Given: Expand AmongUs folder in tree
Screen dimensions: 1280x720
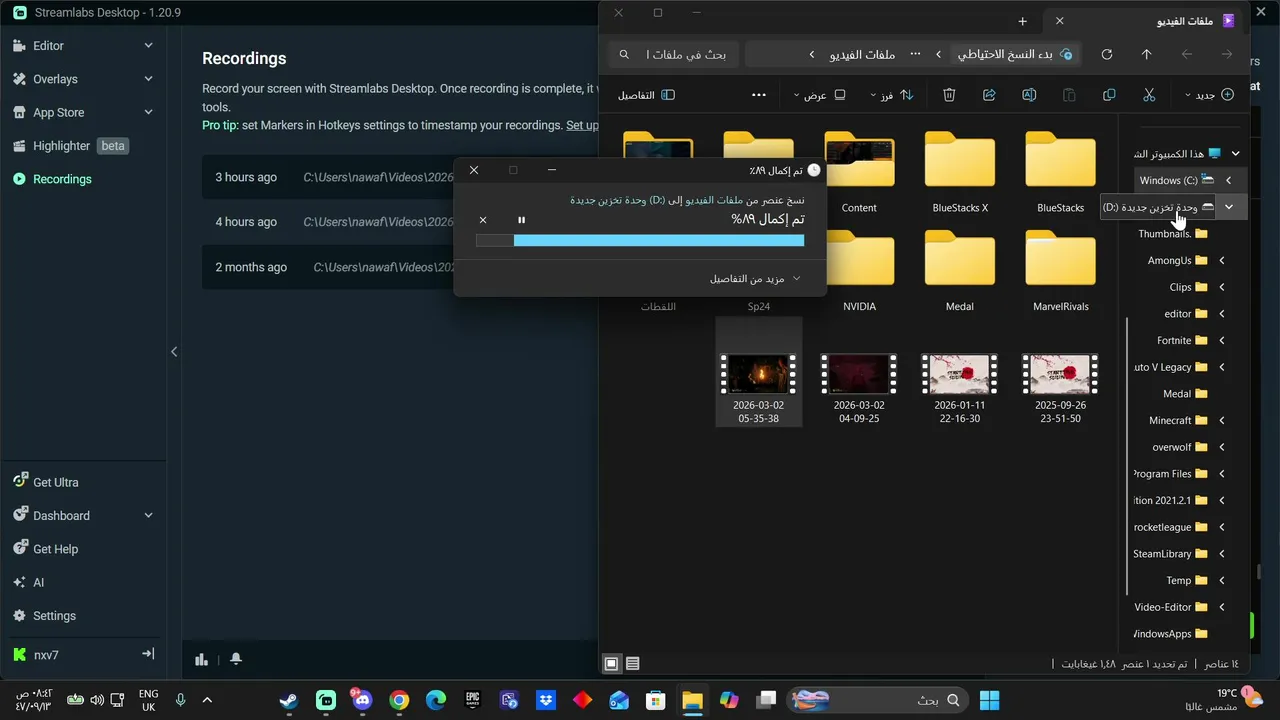Looking at the screenshot, I should click(1221, 260).
